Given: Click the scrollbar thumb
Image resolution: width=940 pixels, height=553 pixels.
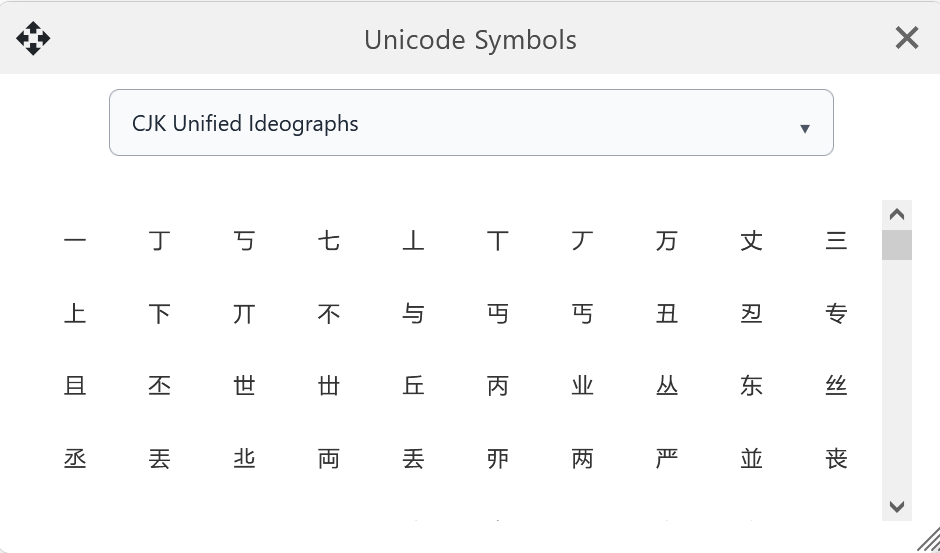Looking at the screenshot, I should 897,245.
